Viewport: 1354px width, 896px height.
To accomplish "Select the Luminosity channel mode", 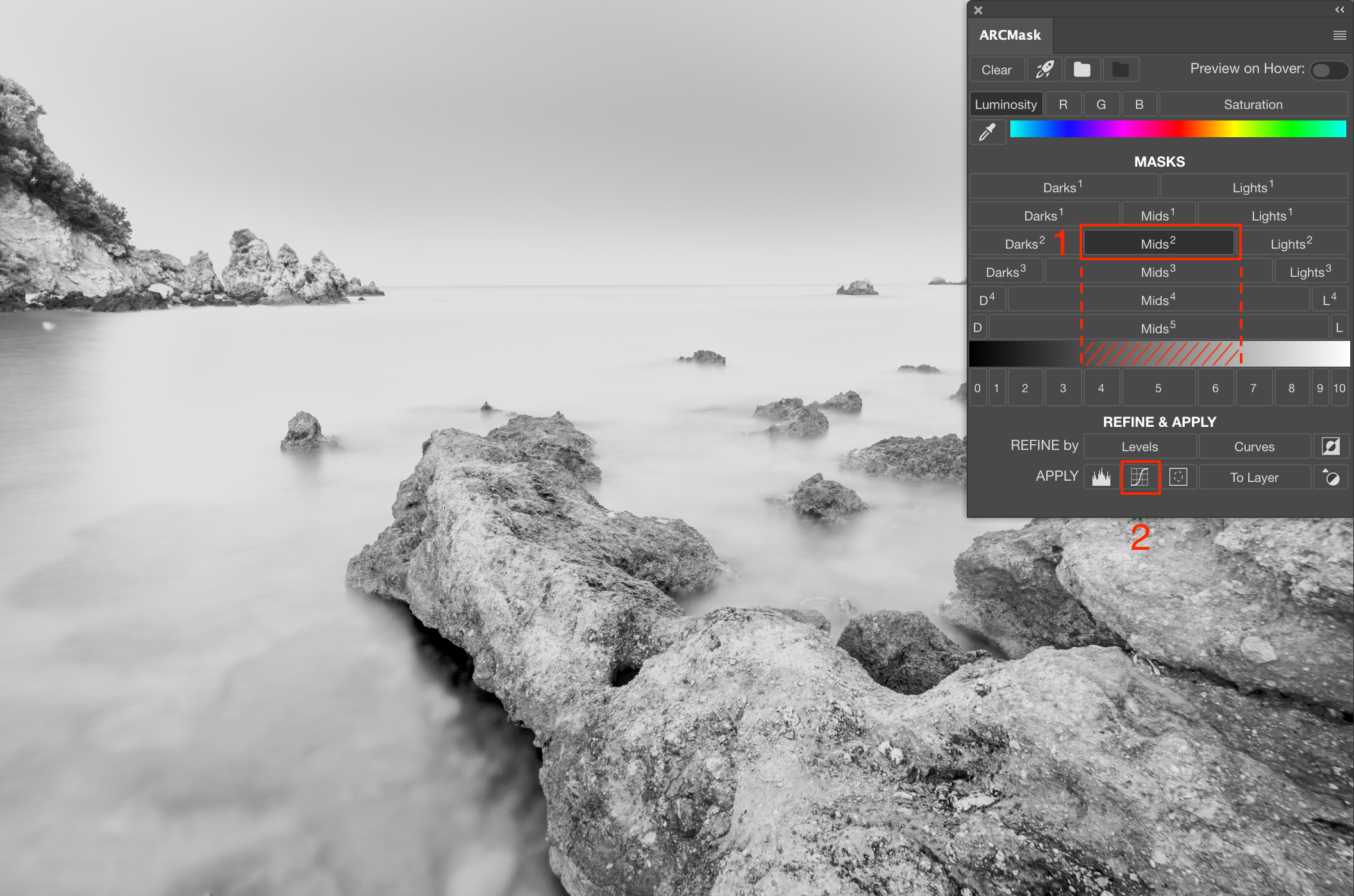I will click(1006, 104).
